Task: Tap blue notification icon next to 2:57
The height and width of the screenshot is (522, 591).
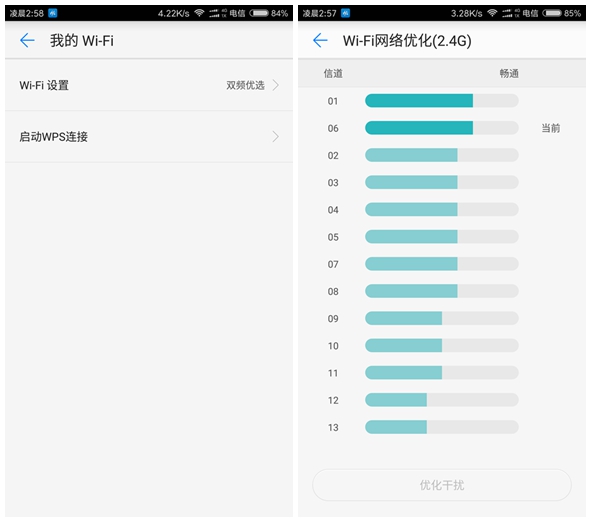Action: [x=345, y=13]
